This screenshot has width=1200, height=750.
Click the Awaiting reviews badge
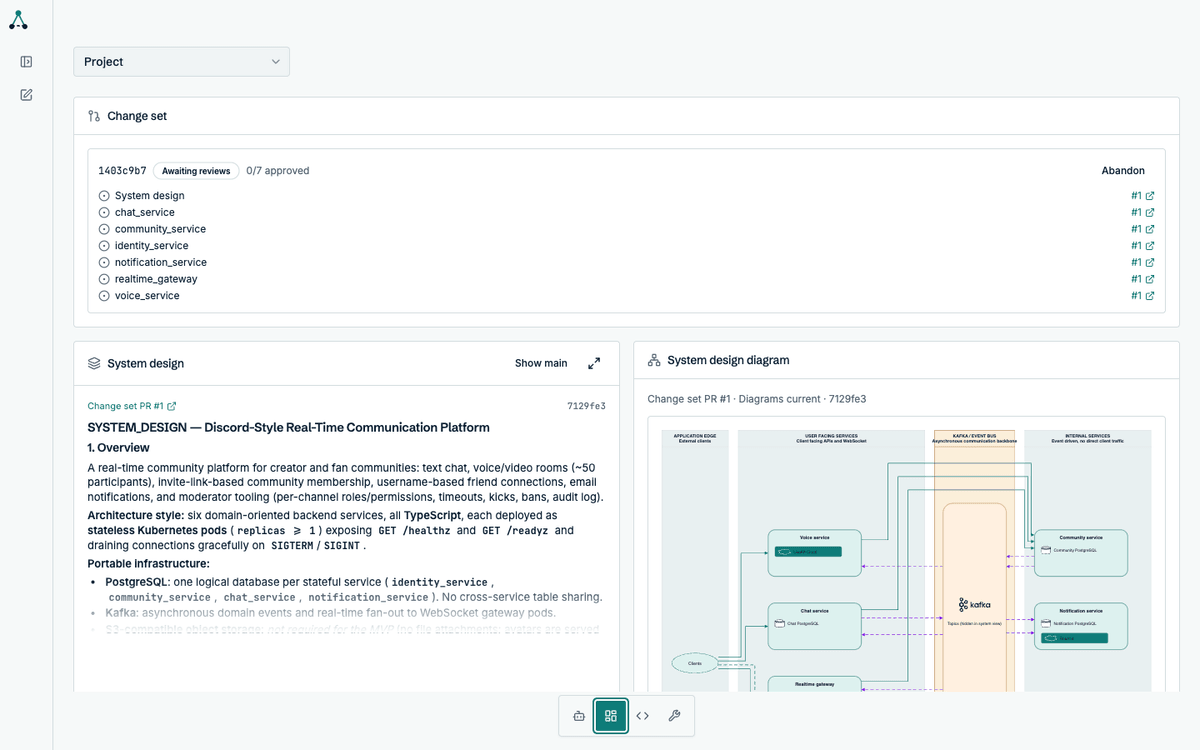tap(196, 171)
